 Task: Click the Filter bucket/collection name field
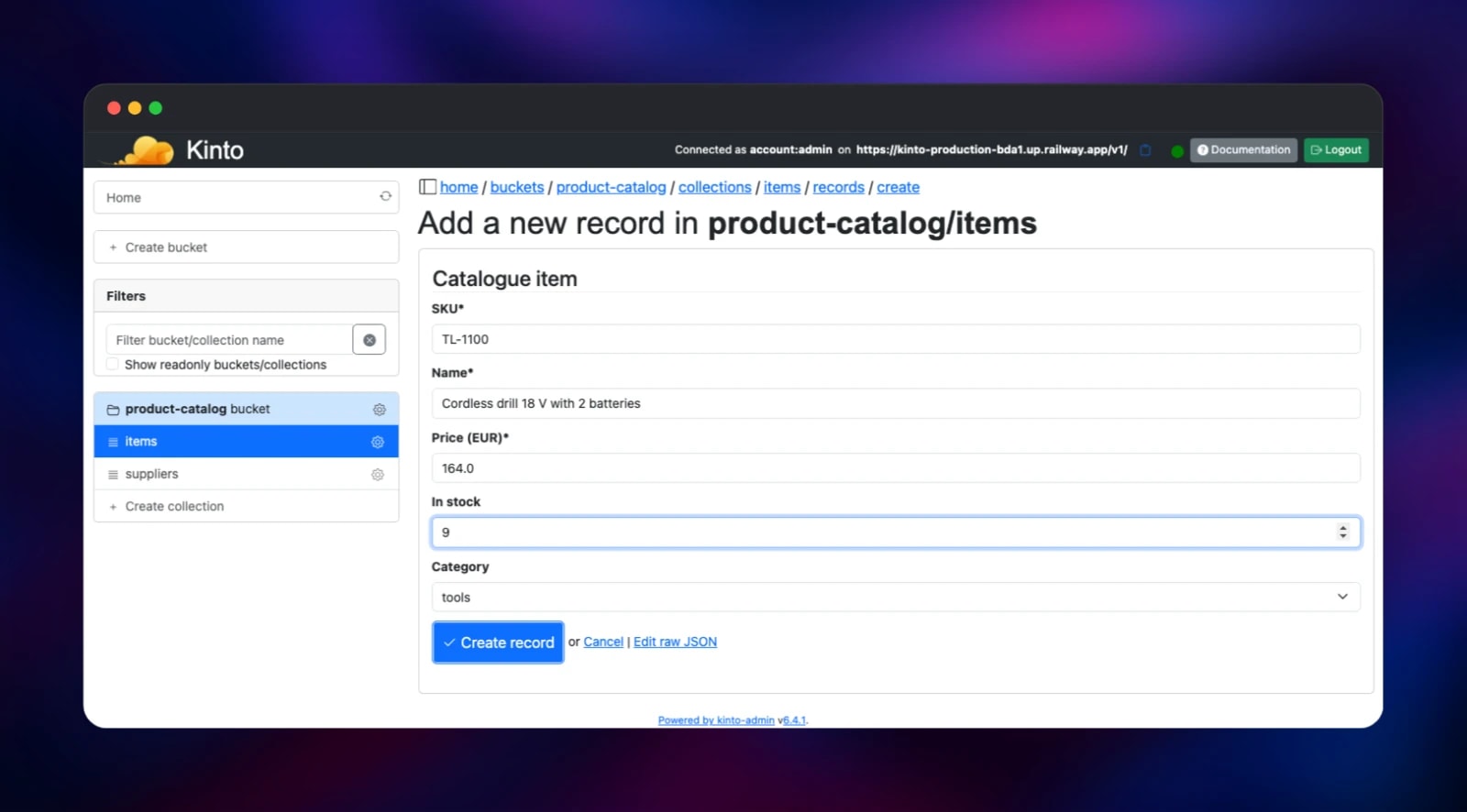[229, 340]
